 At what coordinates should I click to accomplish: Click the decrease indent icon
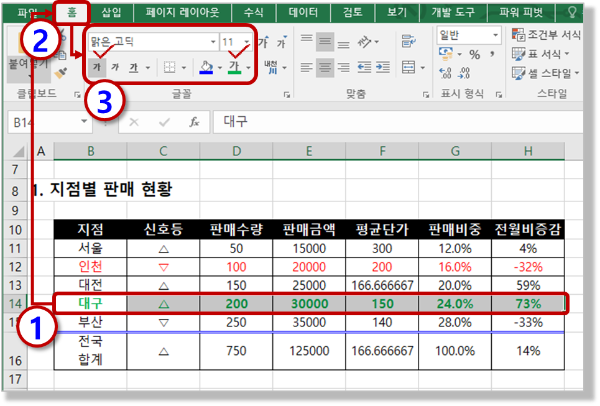coord(364,68)
